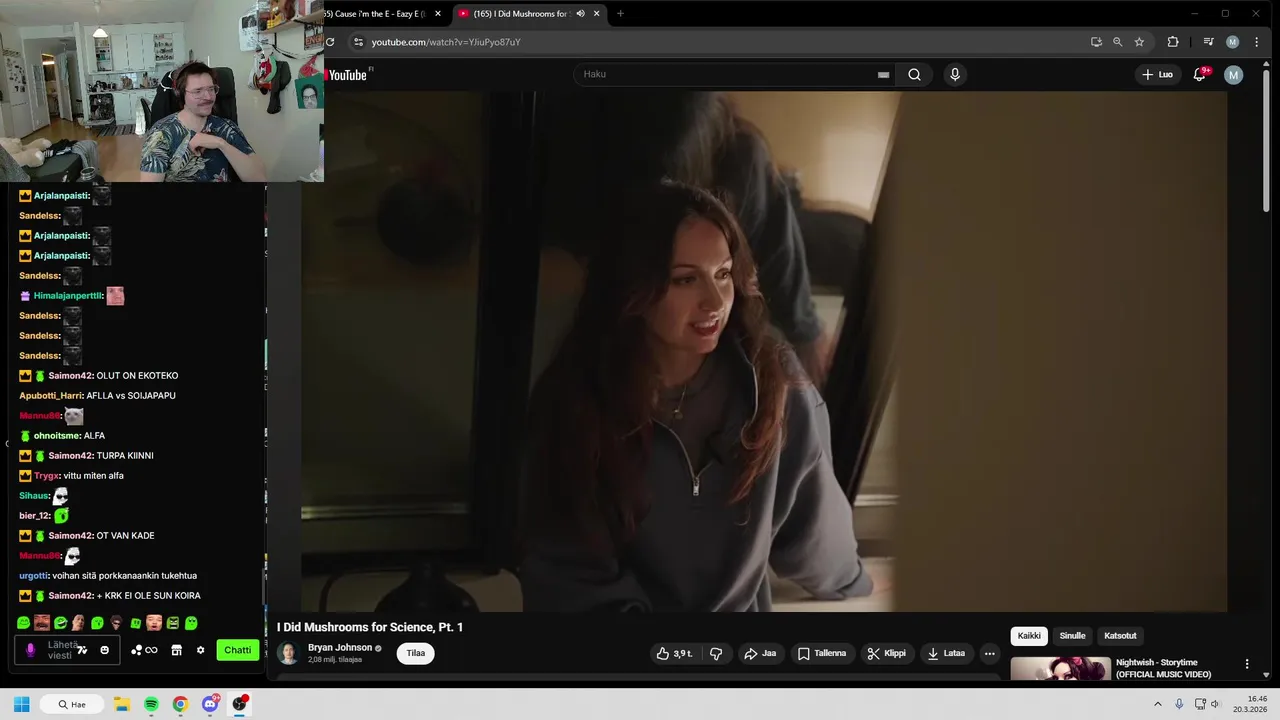The width and height of the screenshot is (1280, 720).
Task: Click the Lähetä viesti message field
Action: pyautogui.click(x=67, y=650)
